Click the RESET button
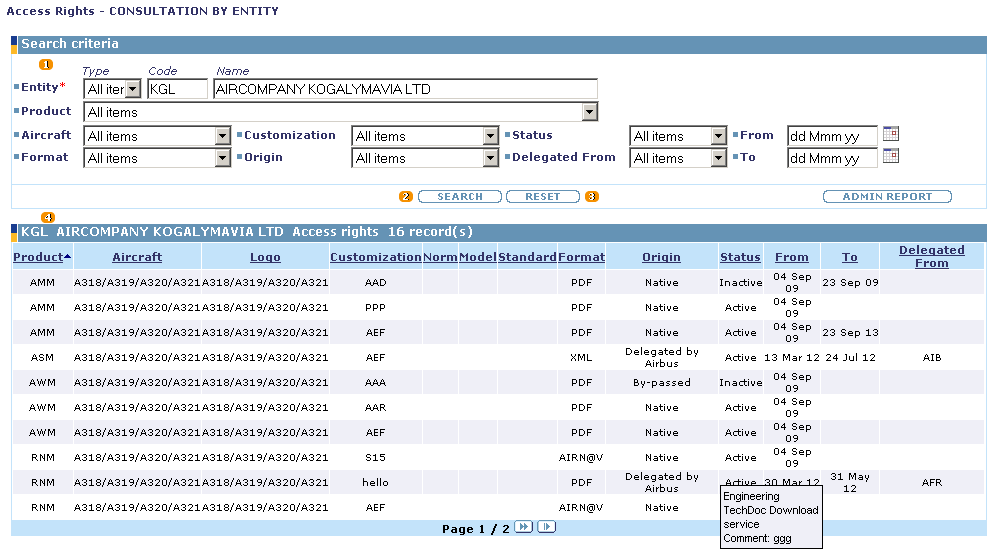The image size is (993, 553). tap(543, 196)
